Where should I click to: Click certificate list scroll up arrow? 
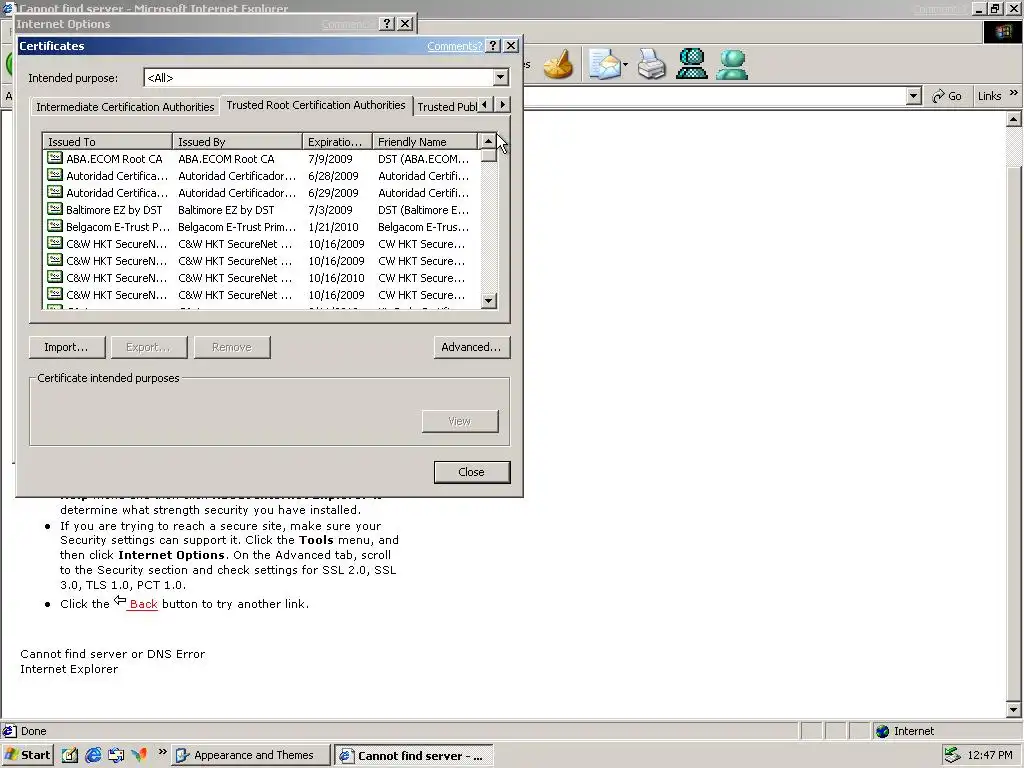tap(488, 141)
